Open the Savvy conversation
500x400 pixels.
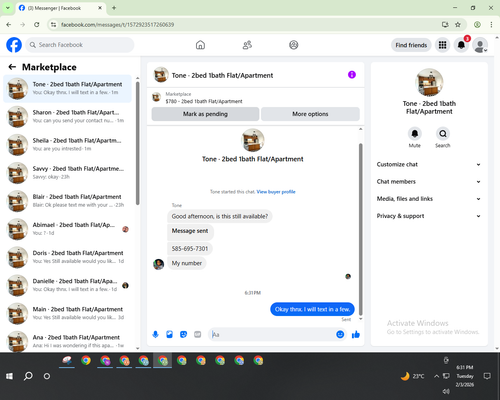point(67,173)
